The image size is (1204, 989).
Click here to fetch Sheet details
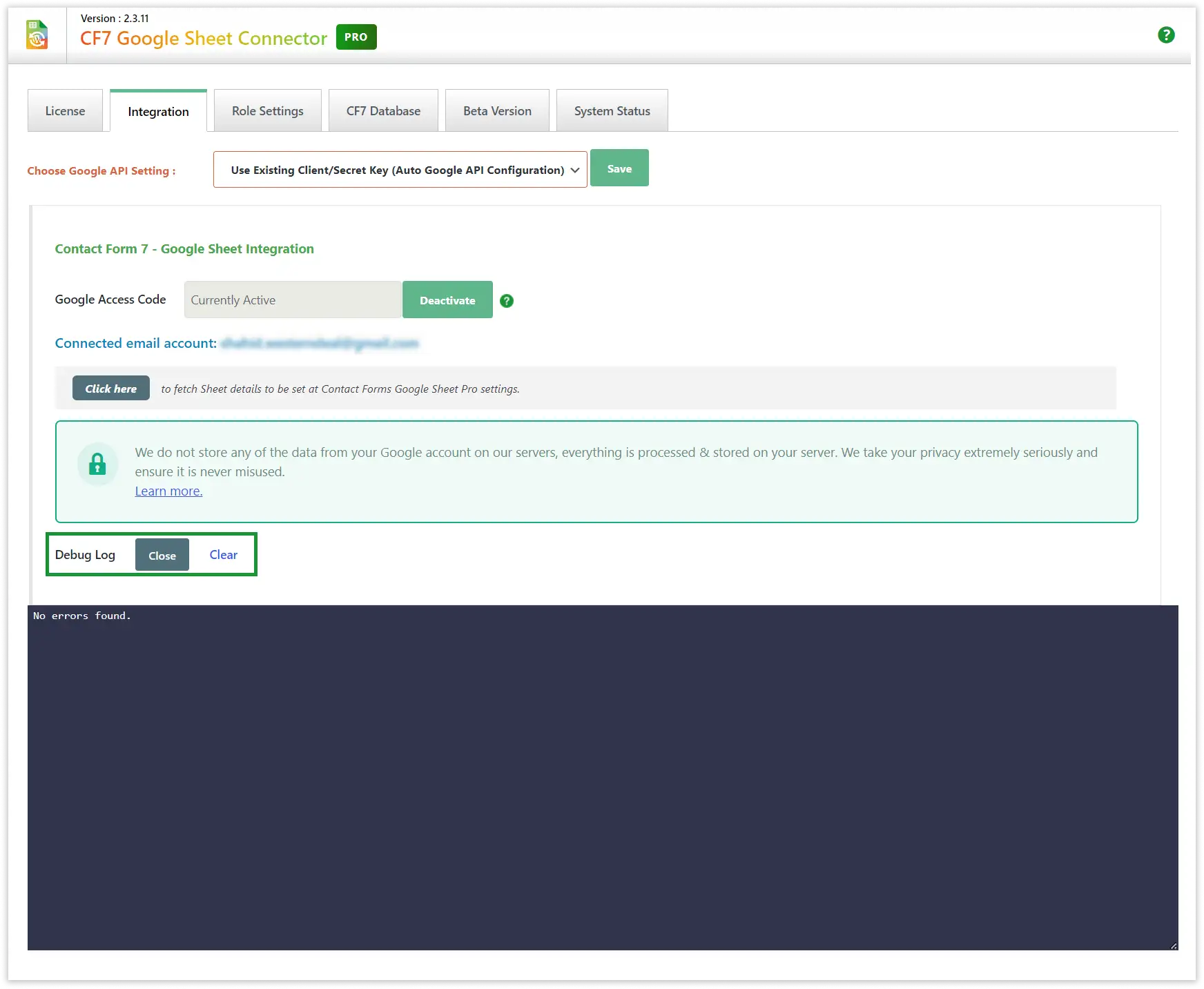[111, 389]
